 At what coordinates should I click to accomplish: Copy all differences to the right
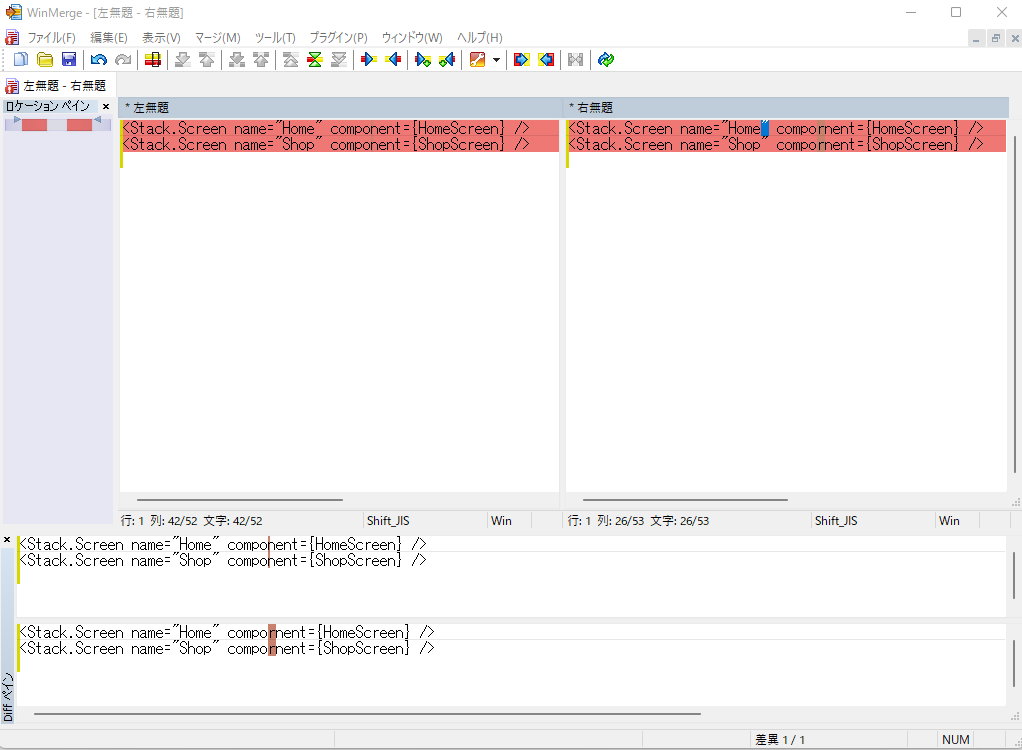(x=521, y=60)
